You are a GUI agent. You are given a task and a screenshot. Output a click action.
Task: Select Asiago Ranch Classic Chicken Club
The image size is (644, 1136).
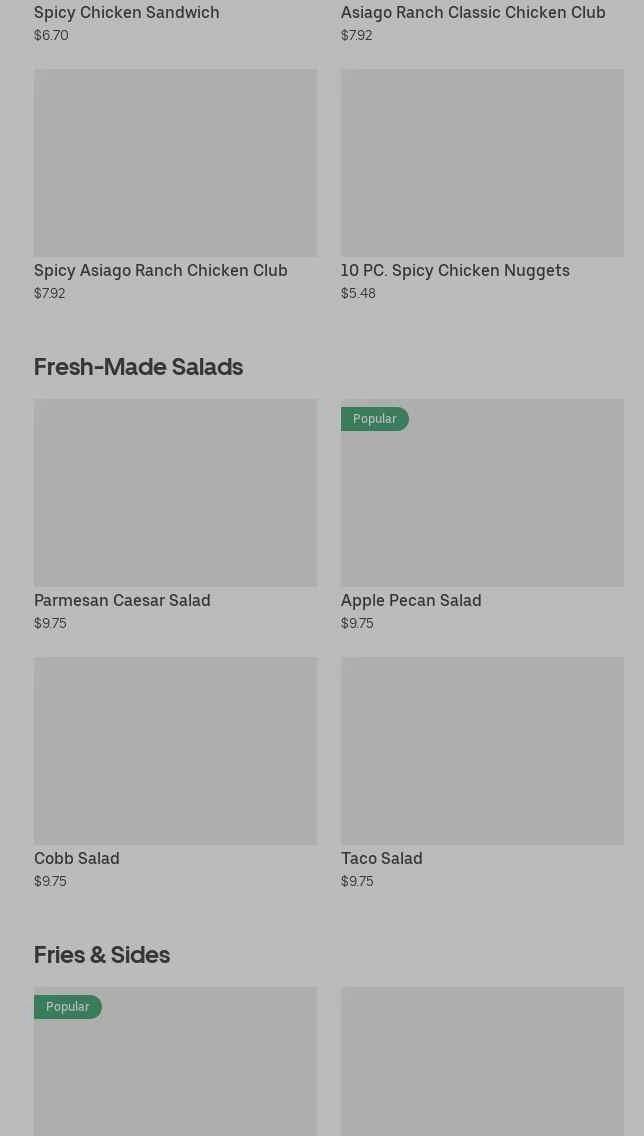pyautogui.click(x=472, y=13)
